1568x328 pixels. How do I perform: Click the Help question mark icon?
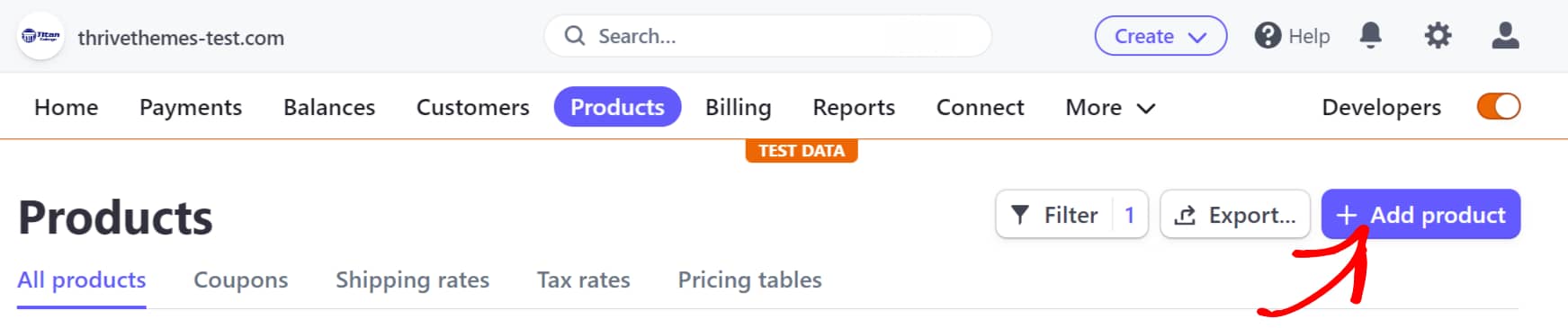coord(1268,36)
